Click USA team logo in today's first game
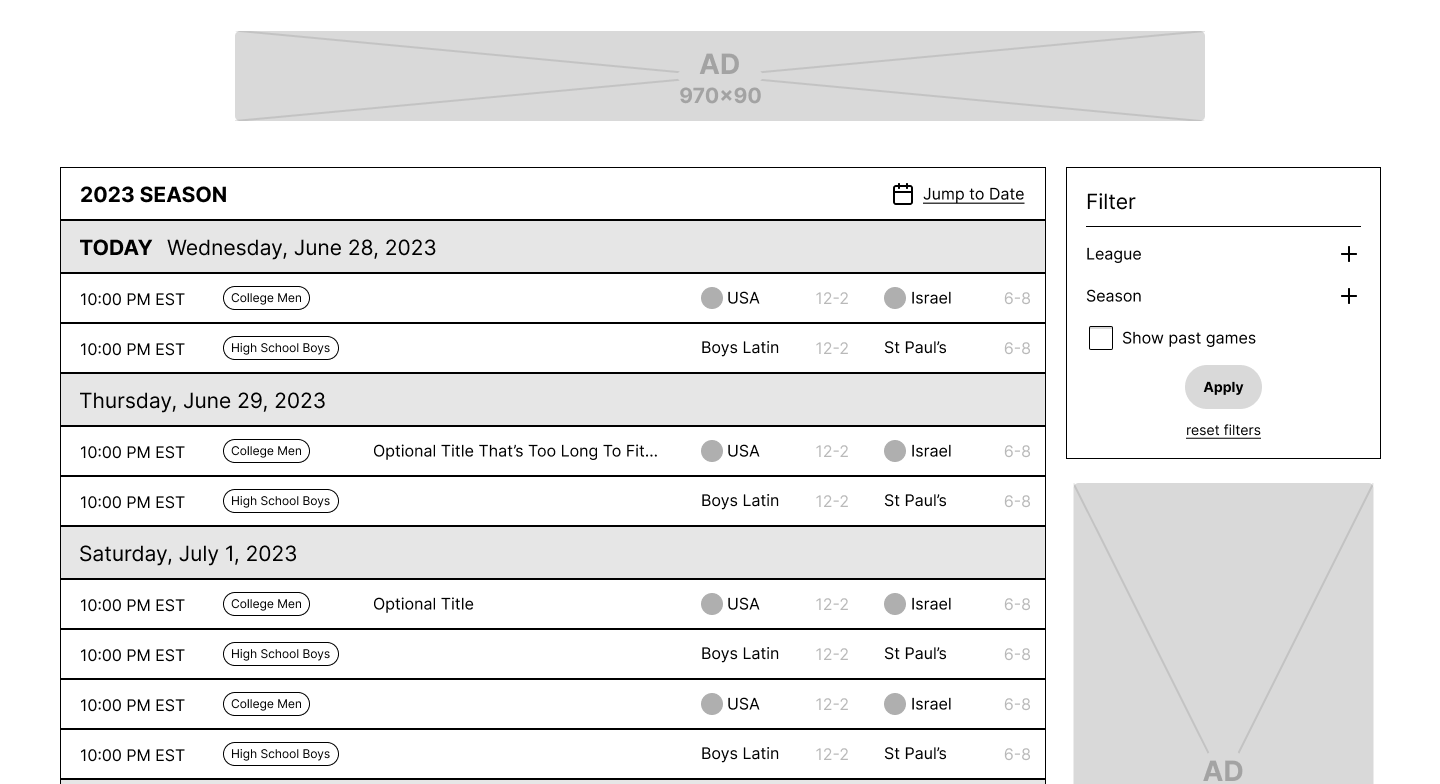The image size is (1440, 784). click(x=712, y=298)
